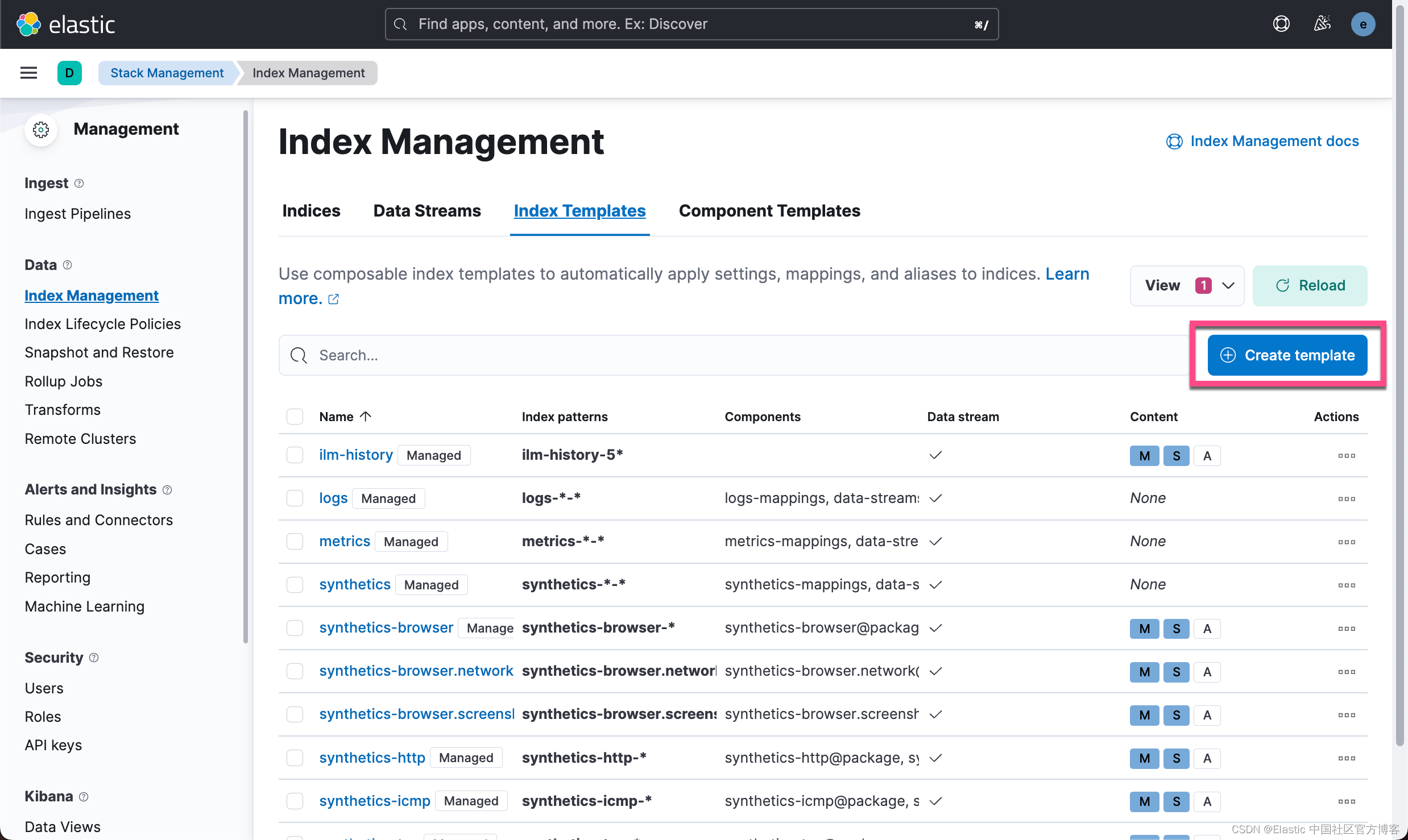1408x840 pixels.
Task: Open the newsfeed celebration icon
Action: tap(1322, 24)
